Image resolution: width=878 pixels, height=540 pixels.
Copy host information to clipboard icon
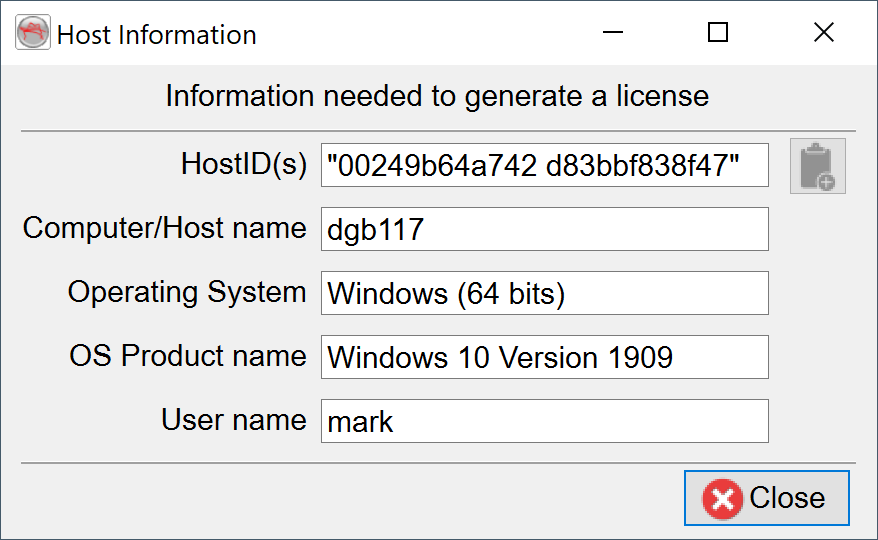(x=817, y=166)
